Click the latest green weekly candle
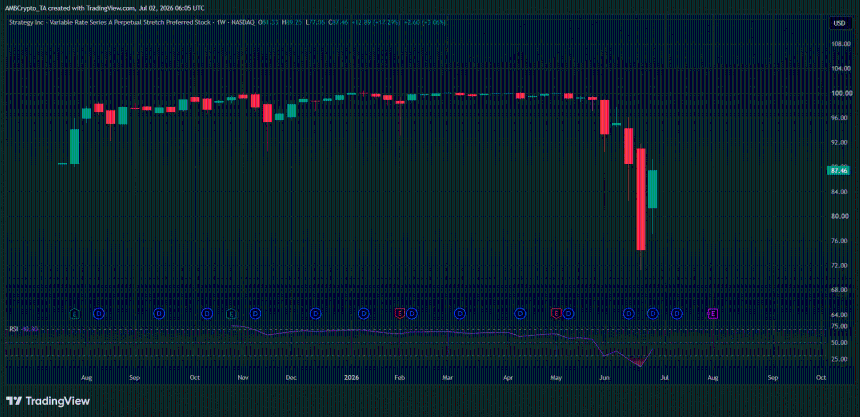Screen dimensions: 860x417 [653, 189]
